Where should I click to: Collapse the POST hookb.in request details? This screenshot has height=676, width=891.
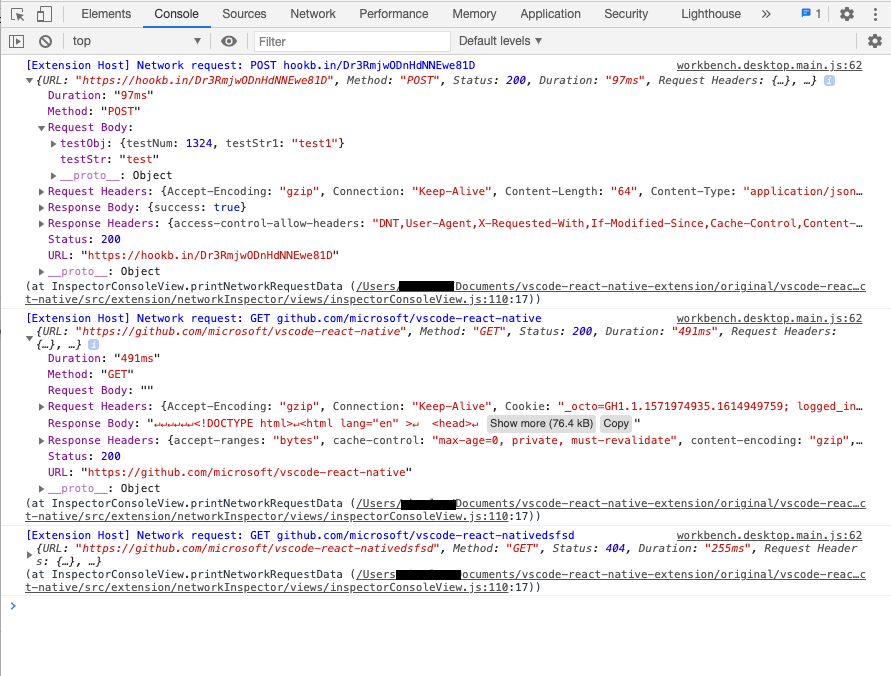[x=31, y=80]
